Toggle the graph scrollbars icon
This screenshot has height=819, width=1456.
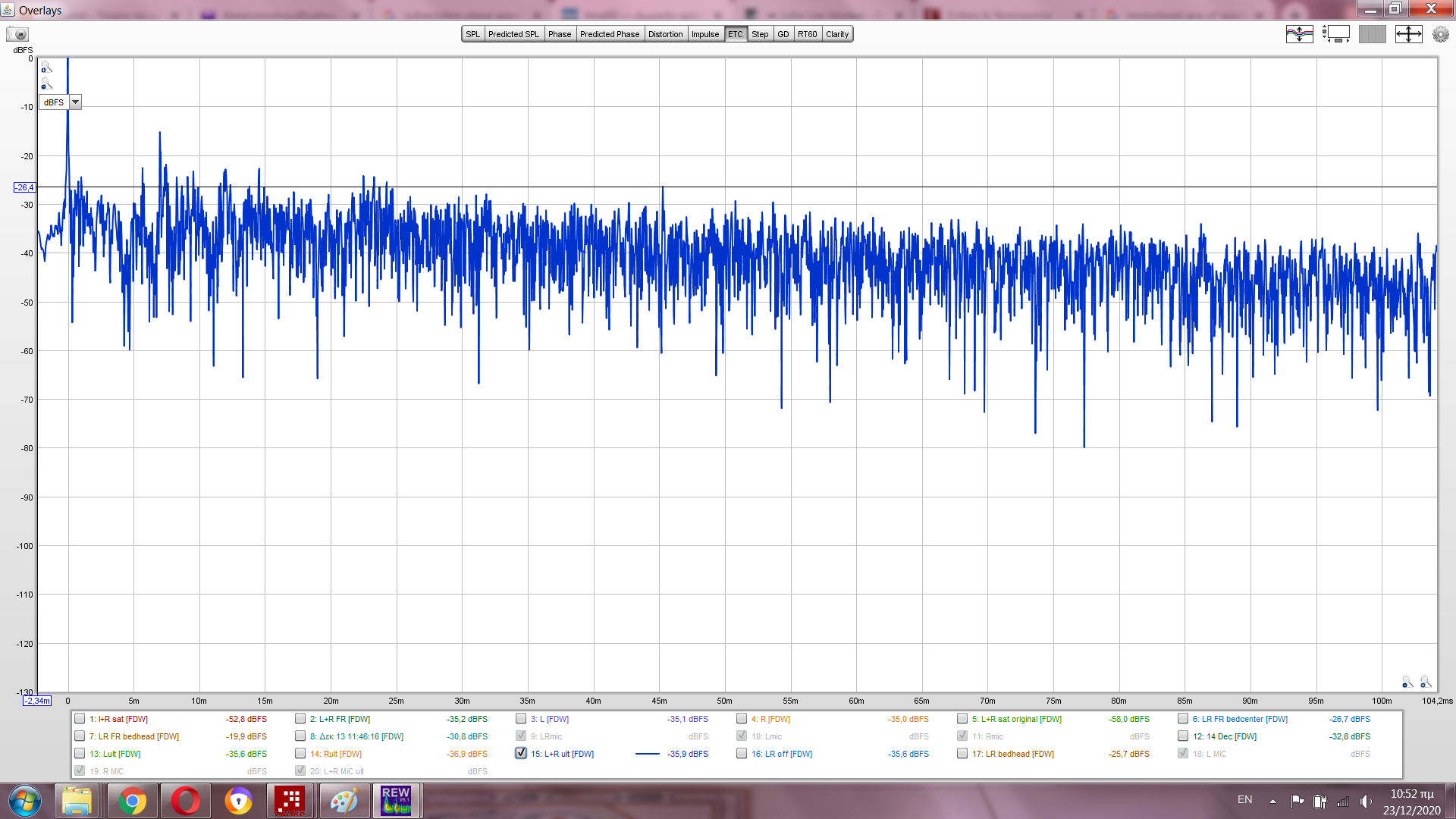[x=1336, y=34]
